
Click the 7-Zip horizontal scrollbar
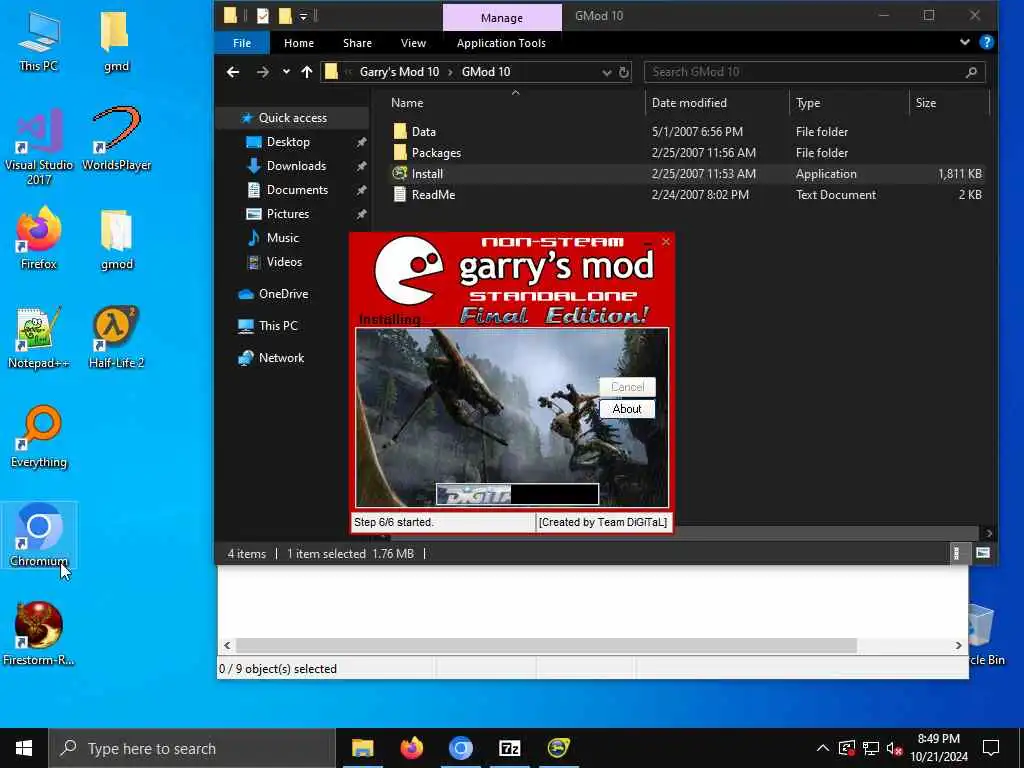point(546,645)
